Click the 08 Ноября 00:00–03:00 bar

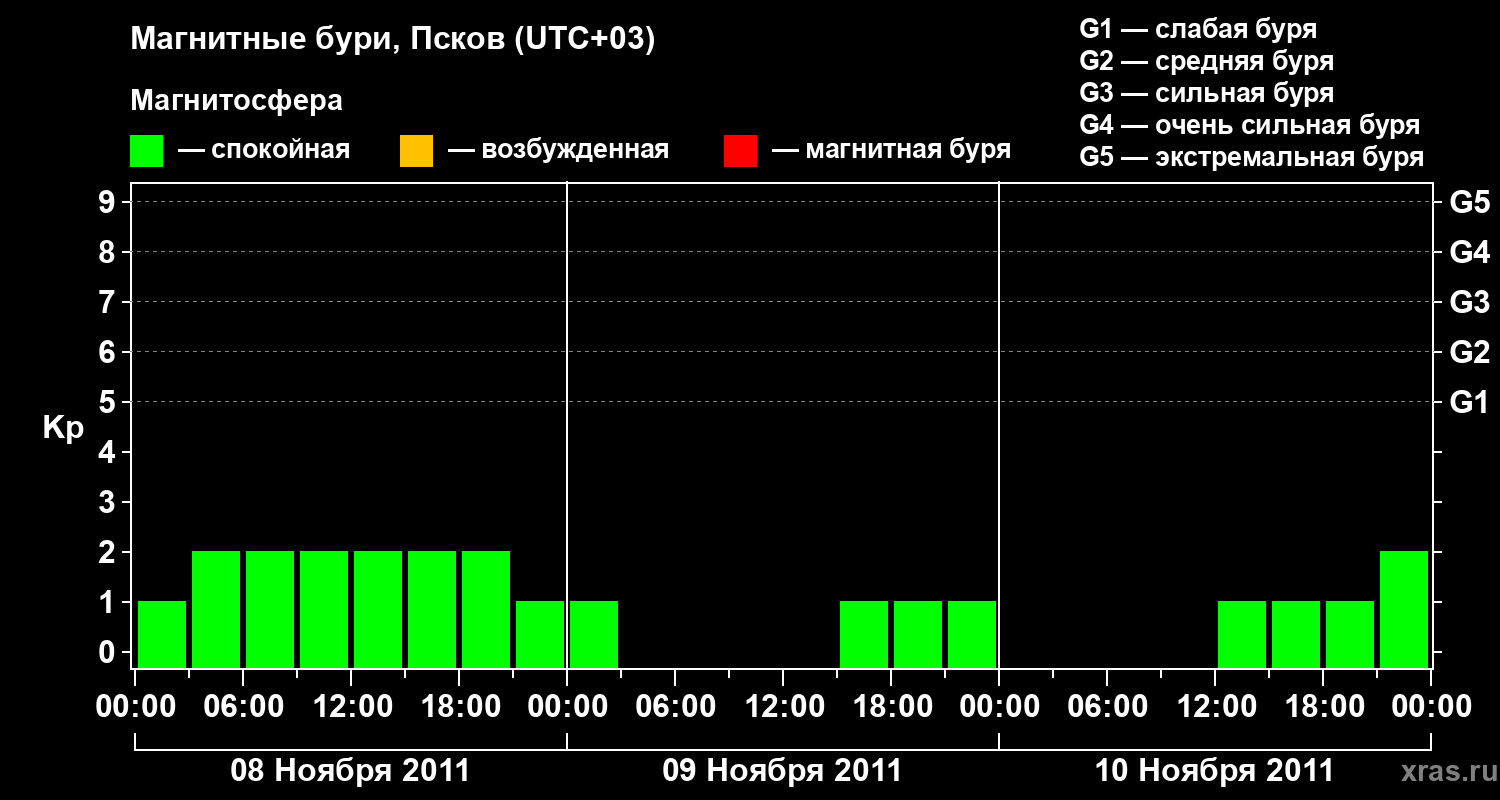pyautogui.click(x=162, y=634)
